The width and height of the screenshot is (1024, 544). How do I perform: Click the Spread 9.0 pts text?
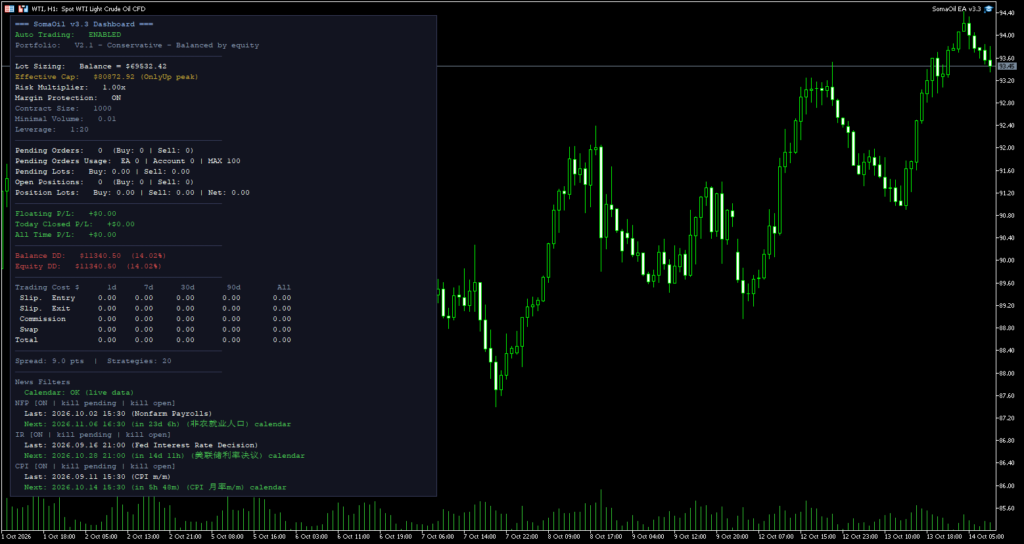(50, 360)
